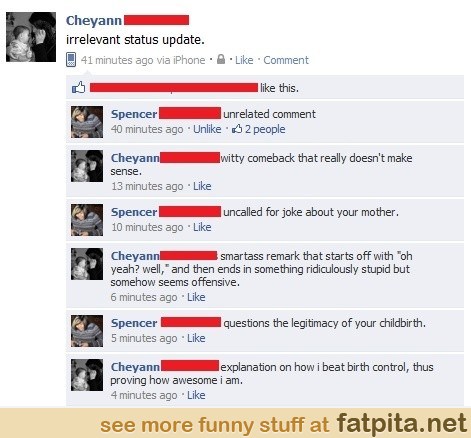Show the 2 people who liked the comment
471x438 pixels.
[x=265, y=129]
